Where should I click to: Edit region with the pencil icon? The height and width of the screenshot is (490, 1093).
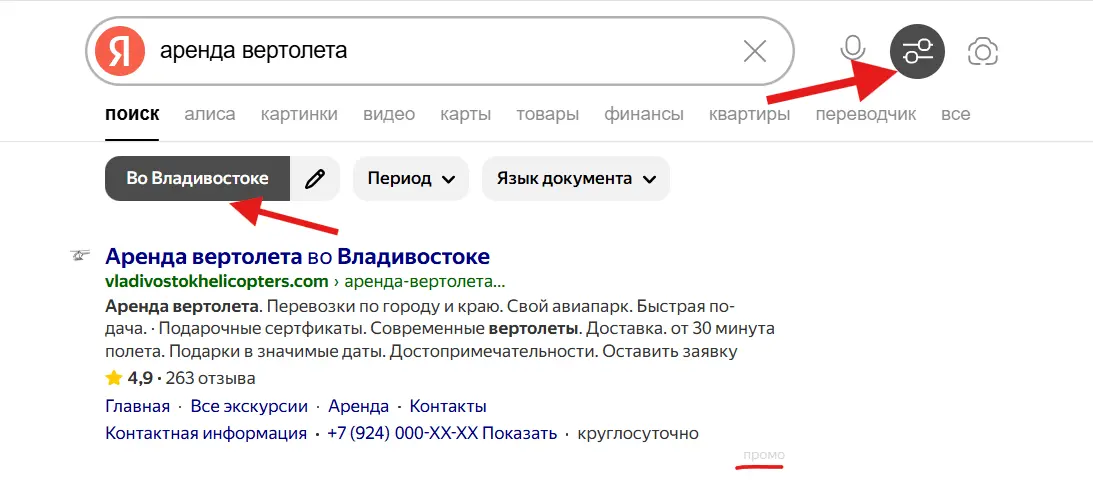tap(316, 179)
